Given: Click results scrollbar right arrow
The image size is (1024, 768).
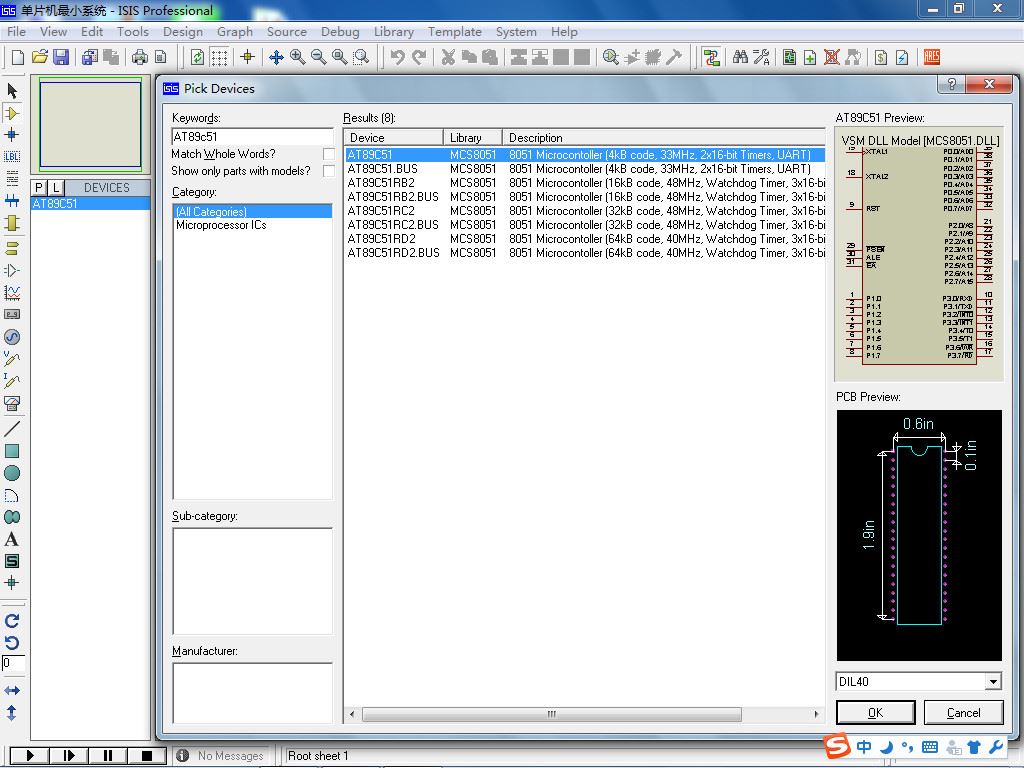Looking at the screenshot, I should pos(816,714).
